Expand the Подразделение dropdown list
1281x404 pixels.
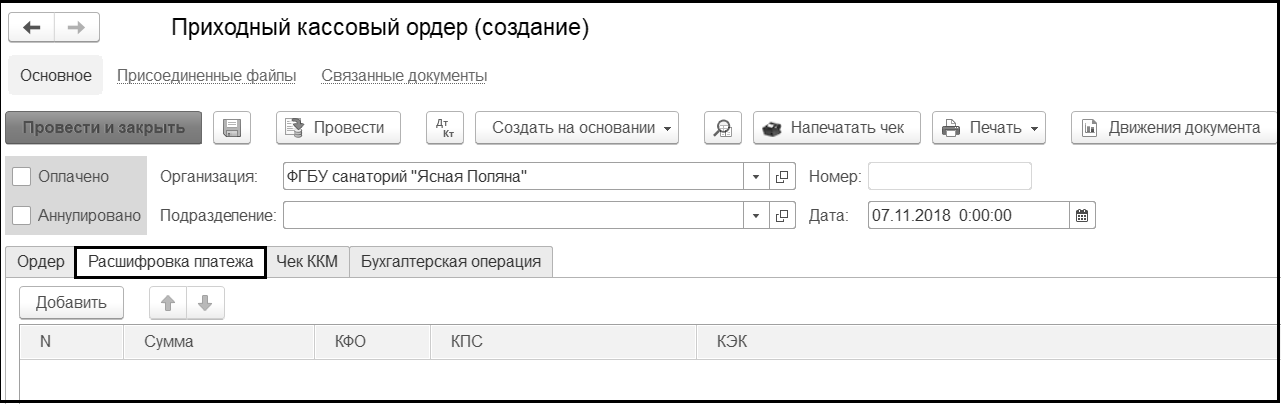tap(756, 215)
